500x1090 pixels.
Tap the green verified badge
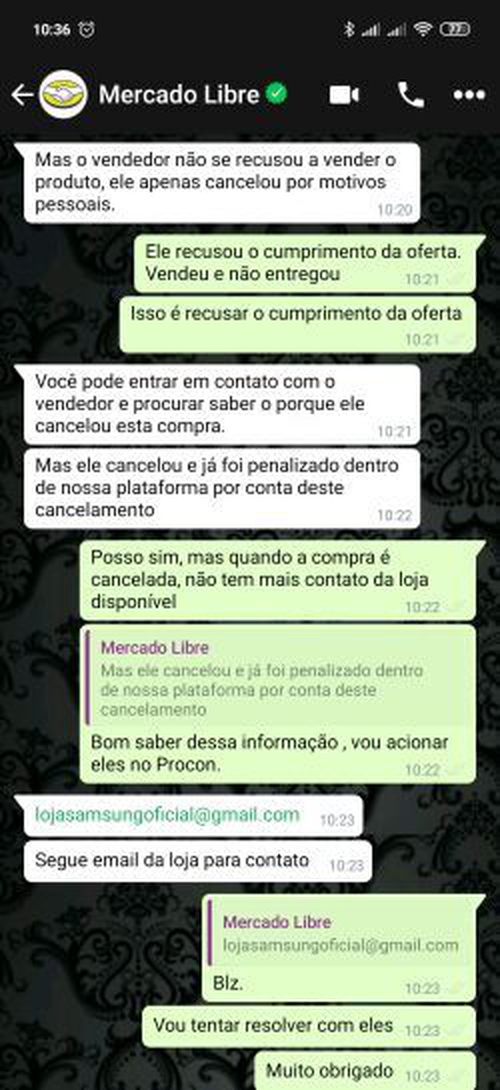tap(277, 94)
